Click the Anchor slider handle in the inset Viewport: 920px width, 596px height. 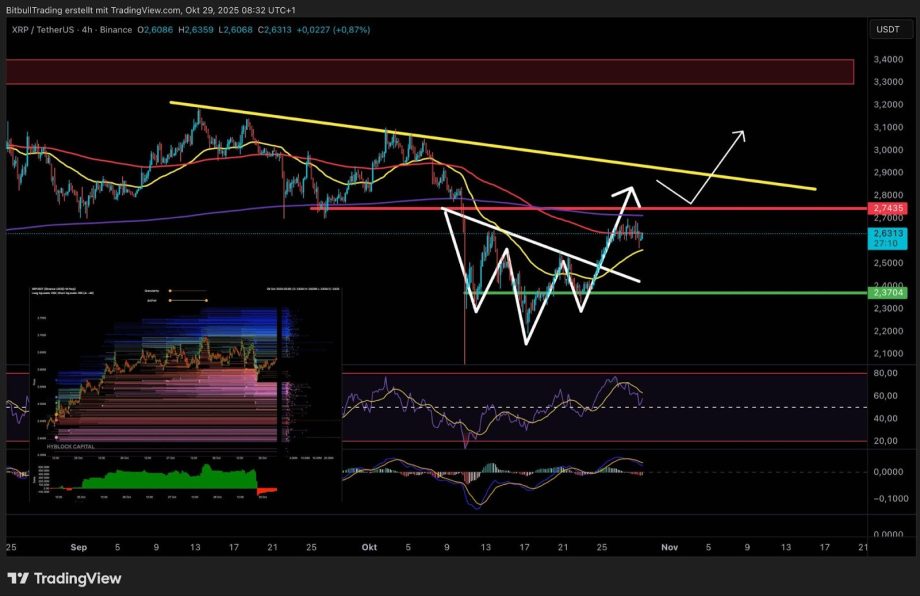coord(206,300)
